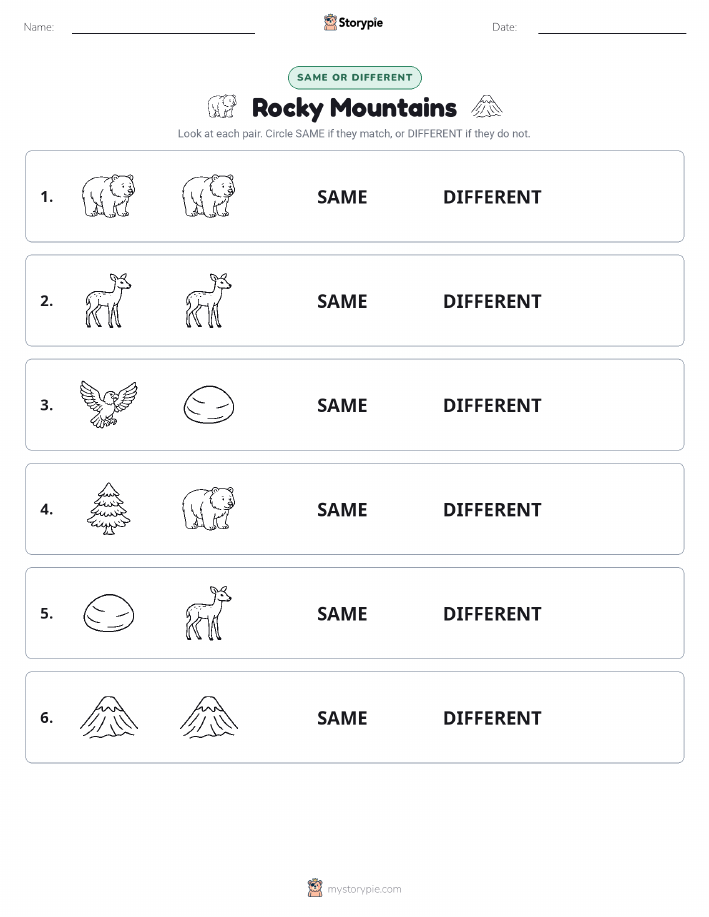Click the rock picture in row 3
The width and height of the screenshot is (709, 917).
[x=209, y=405]
